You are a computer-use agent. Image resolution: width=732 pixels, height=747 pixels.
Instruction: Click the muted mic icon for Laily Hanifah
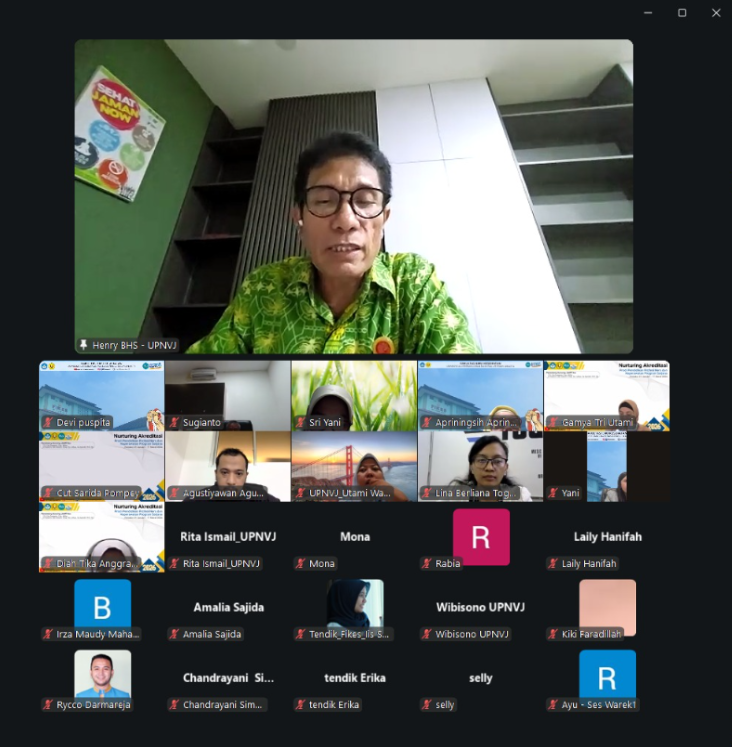552,564
